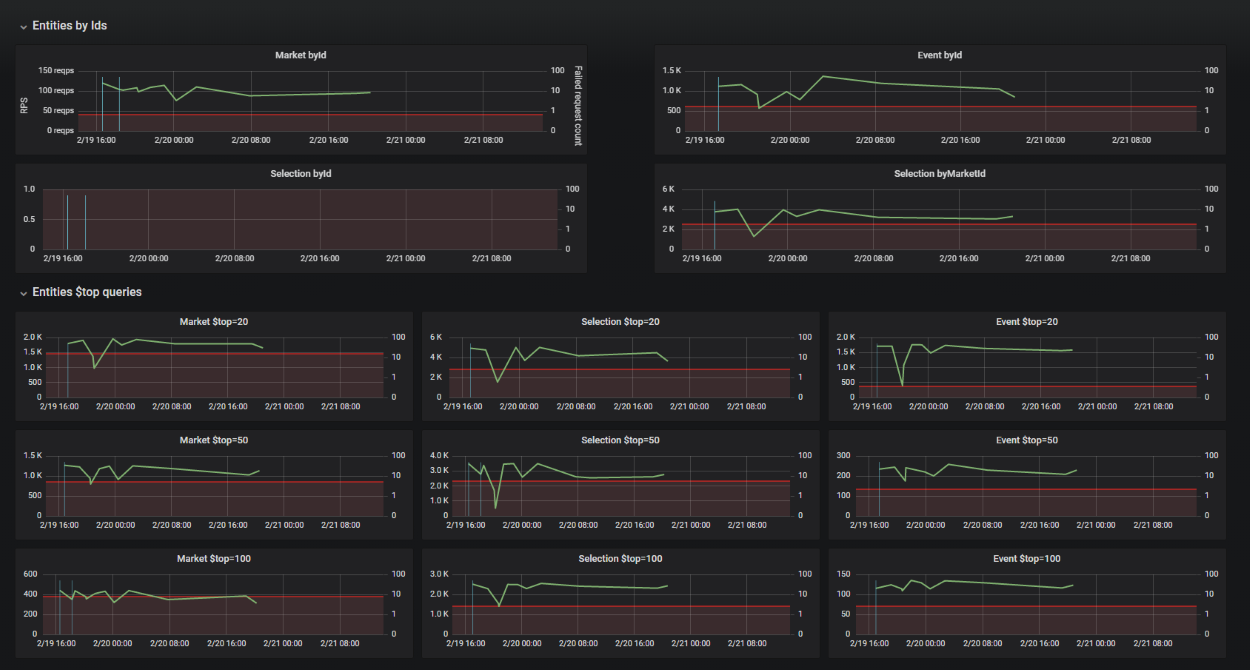Open the Market $top=50 panel title menu
Screen dimensions: 1250x670
point(215,440)
